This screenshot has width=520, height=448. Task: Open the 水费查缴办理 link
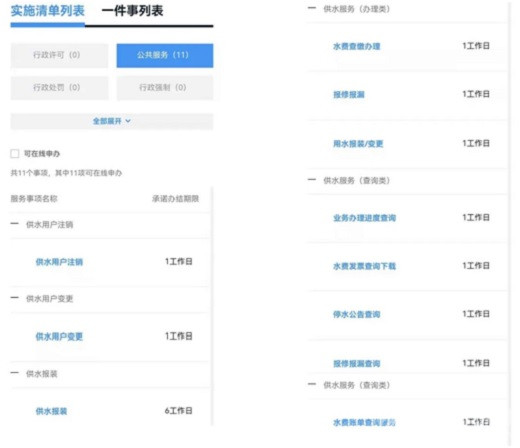click(x=356, y=46)
